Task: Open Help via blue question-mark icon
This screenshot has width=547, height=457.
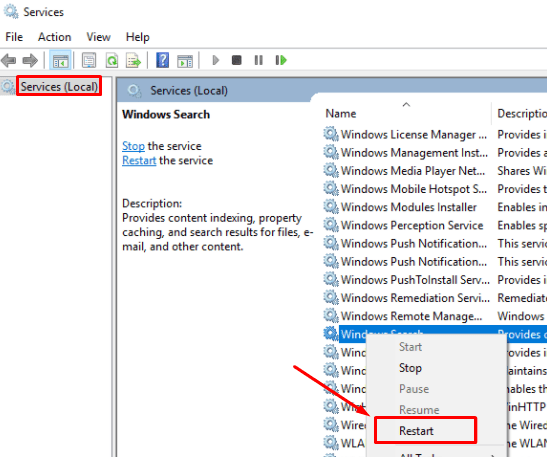Action: [x=163, y=60]
